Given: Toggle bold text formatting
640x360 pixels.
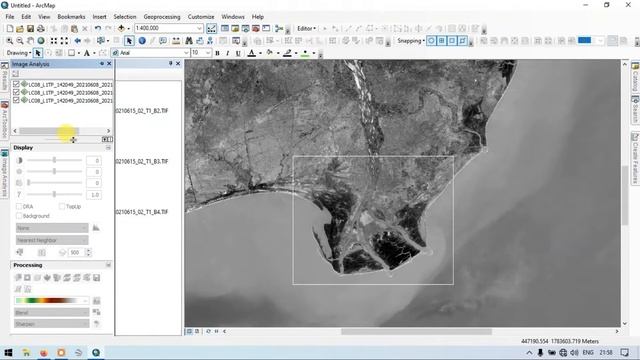Looking at the screenshot, I should (217, 53).
